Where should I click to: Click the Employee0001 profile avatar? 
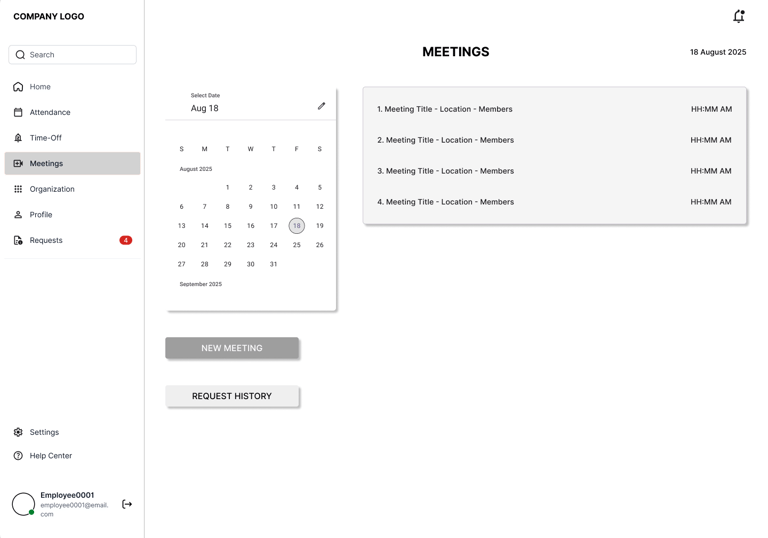[x=23, y=504]
